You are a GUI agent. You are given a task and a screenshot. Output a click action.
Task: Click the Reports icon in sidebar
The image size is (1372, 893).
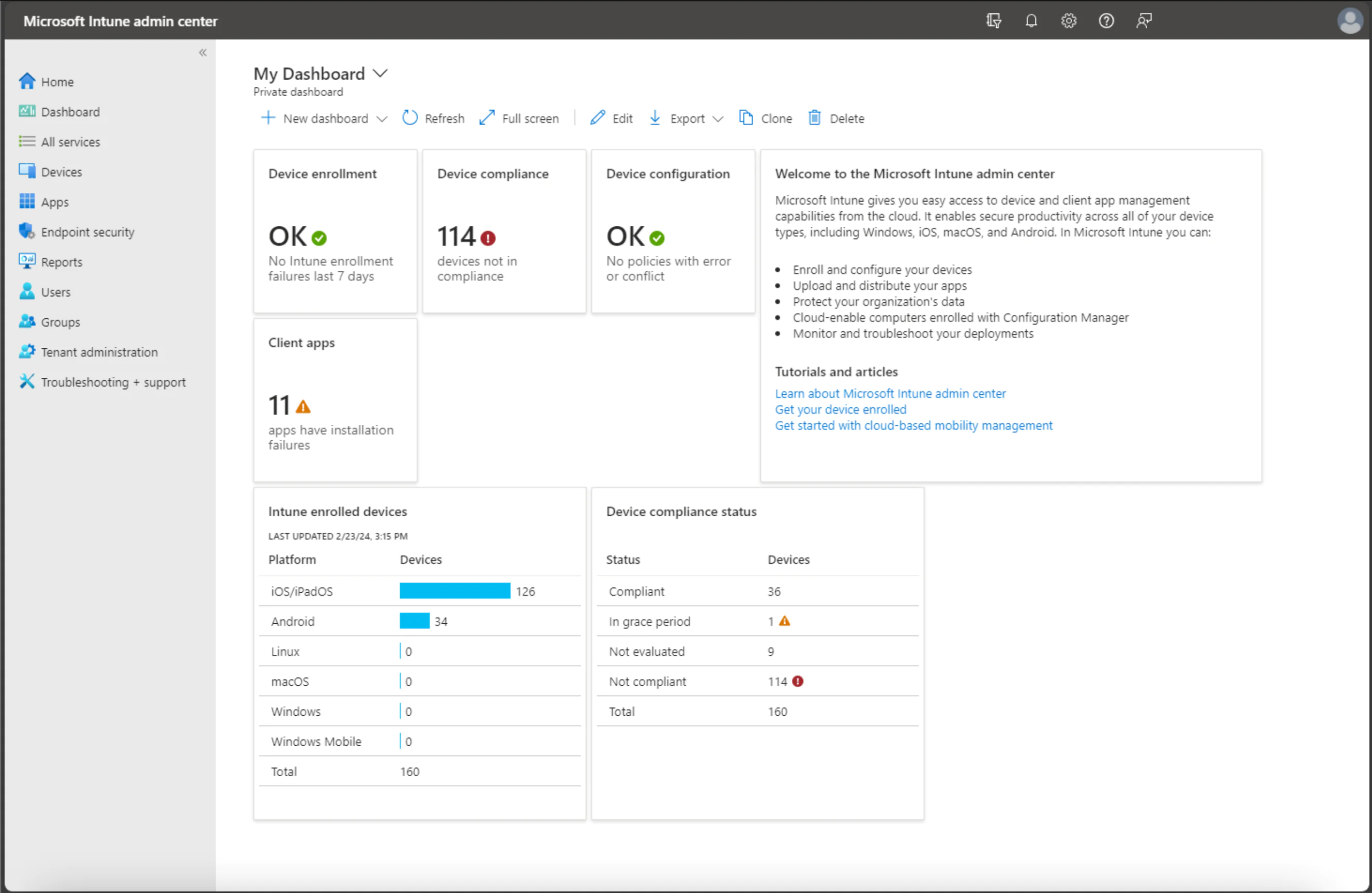[x=27, y=261]
